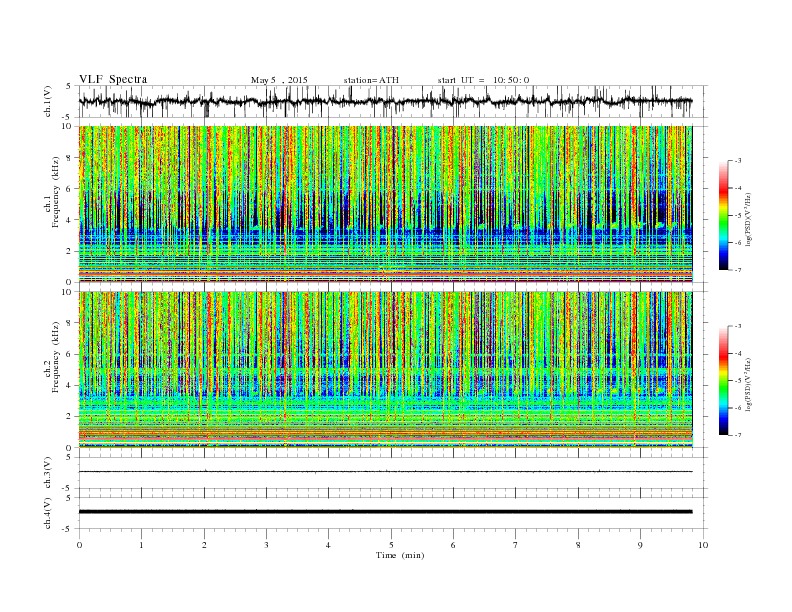Click the ch.2 spectrogram "4" kHz tick label

tap(70, 385)
